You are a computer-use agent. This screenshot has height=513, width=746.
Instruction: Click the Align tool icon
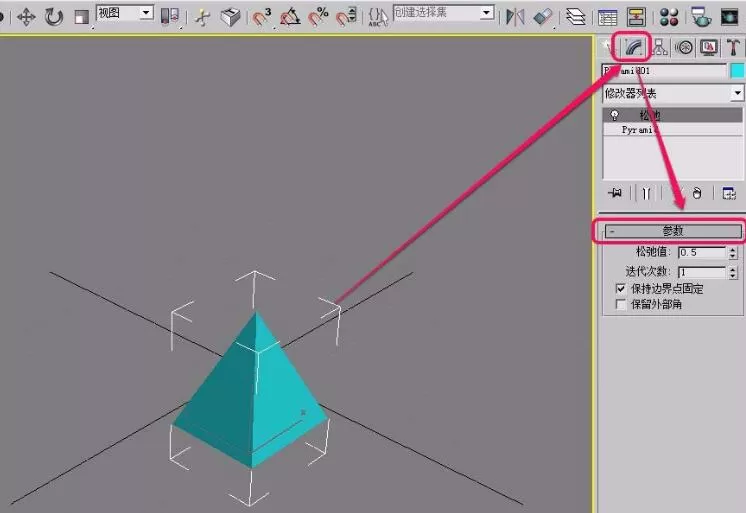point(543,18)
